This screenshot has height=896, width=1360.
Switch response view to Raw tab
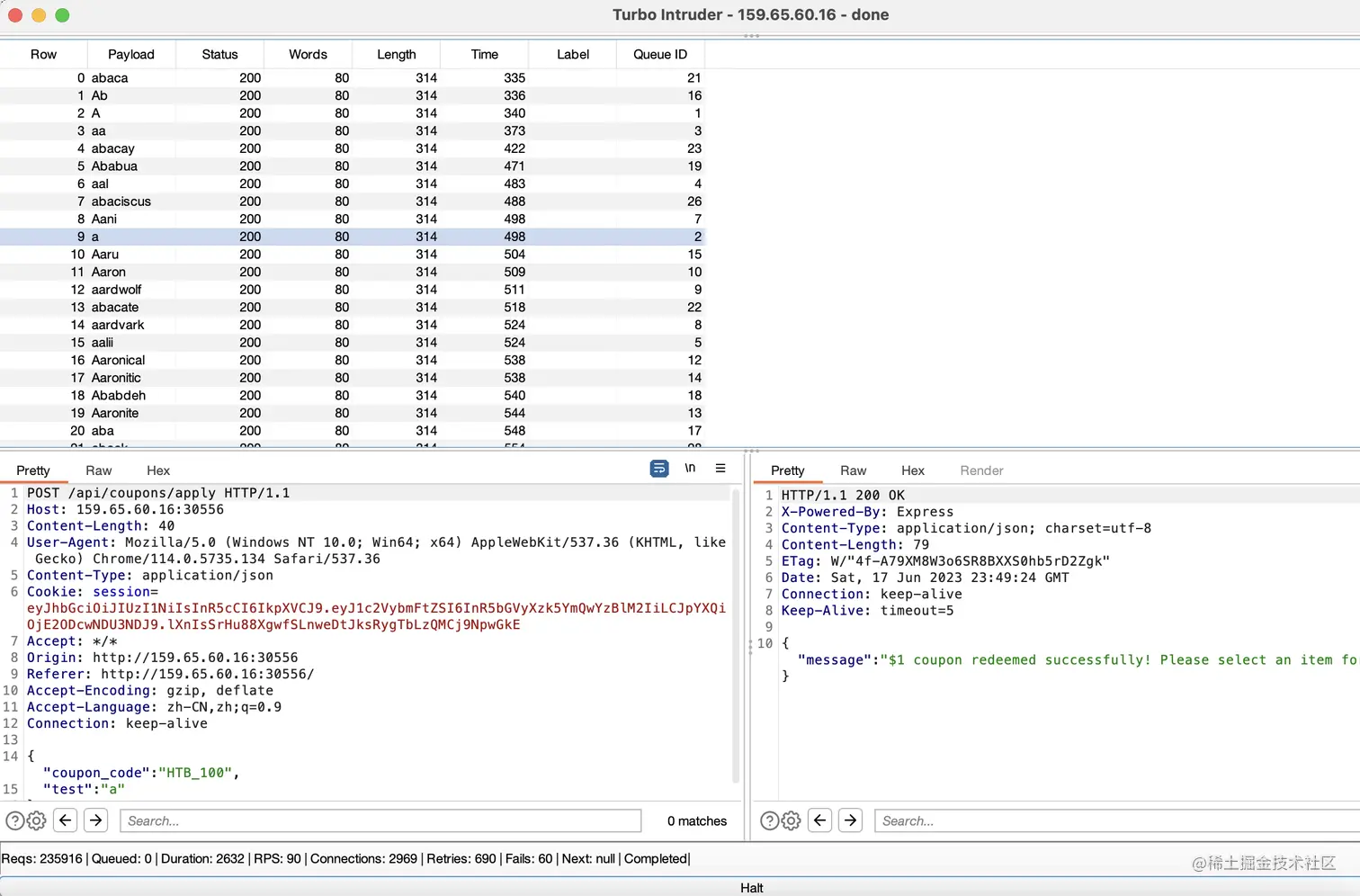click(854, 470)
